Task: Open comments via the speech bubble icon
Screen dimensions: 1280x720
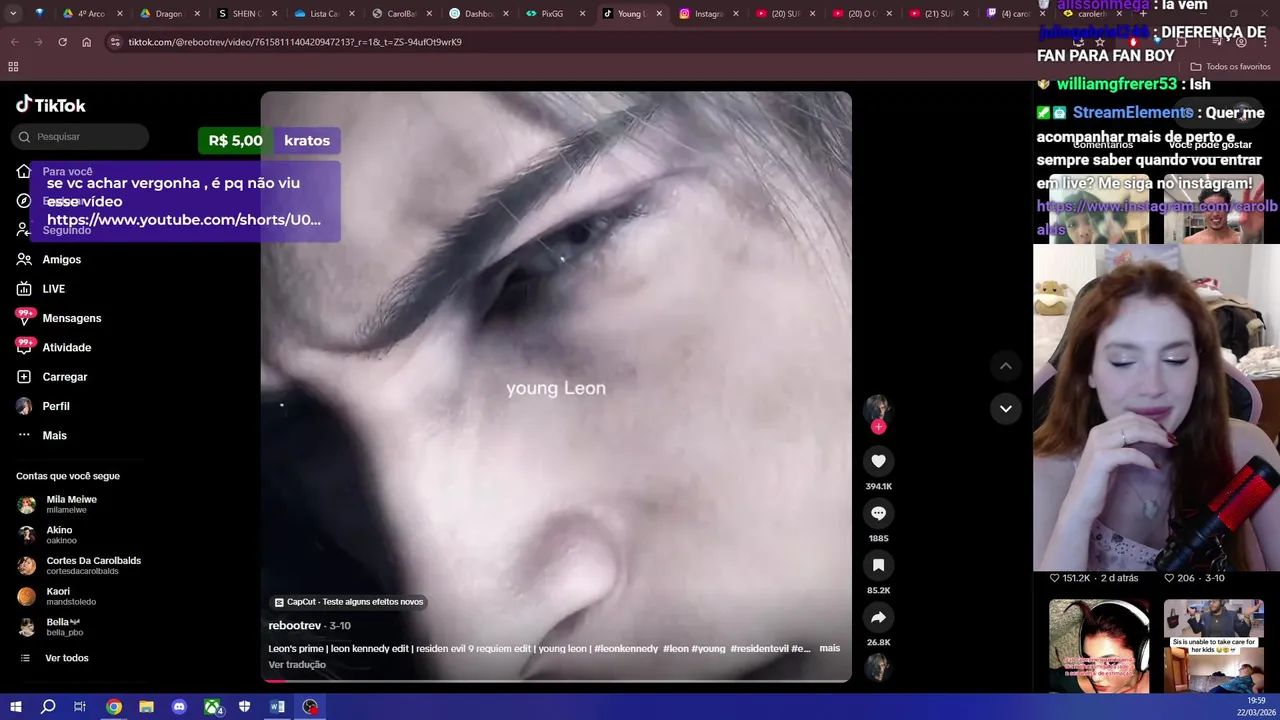Action: click(x=878, y=513)
